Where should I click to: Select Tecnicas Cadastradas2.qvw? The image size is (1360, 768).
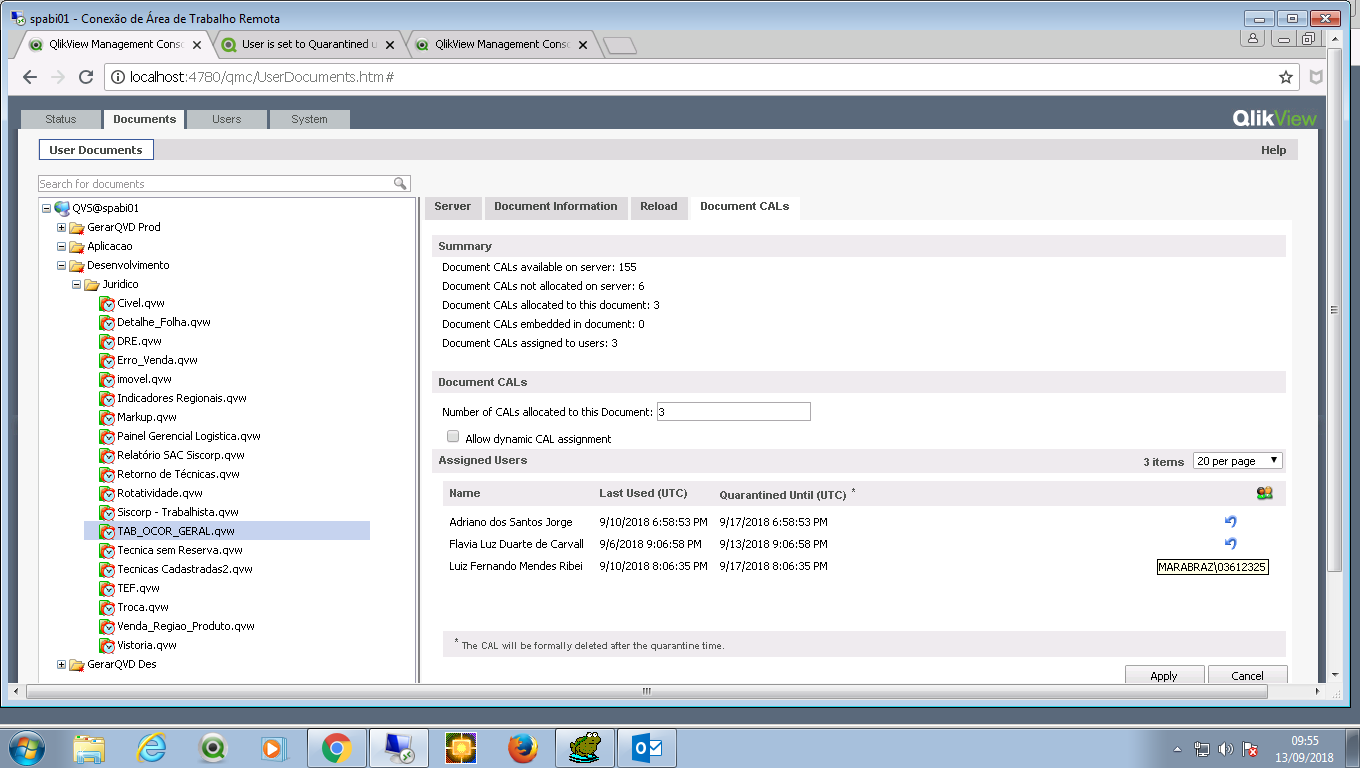click(185, 569)
